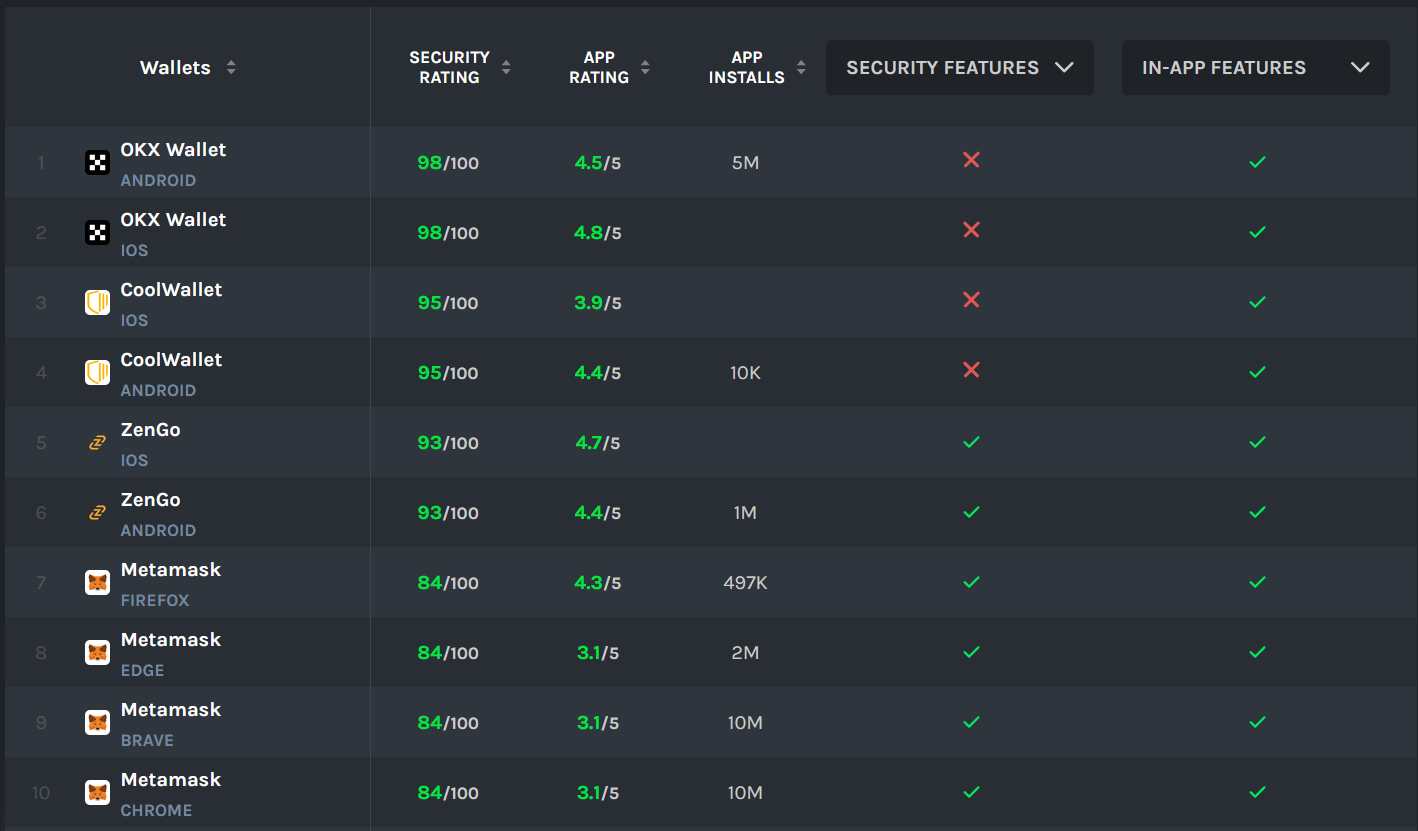Image resolution: width=1418 pixels, height=831 pixels.
Task: Click the CoolWallet iOS logo icon
Action: [97, 303]
